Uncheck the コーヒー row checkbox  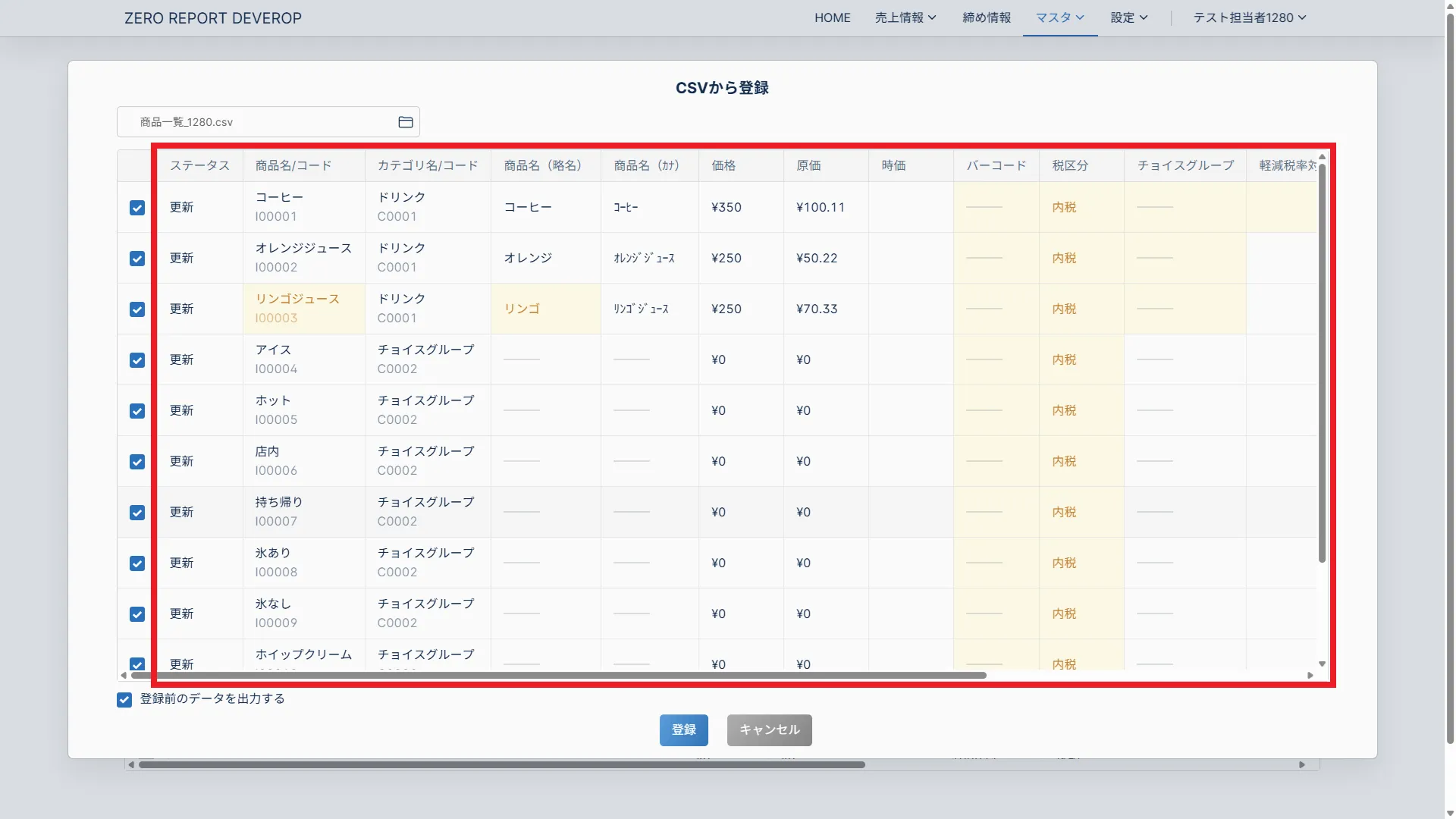pyautogui.click(x=137, y=208)
